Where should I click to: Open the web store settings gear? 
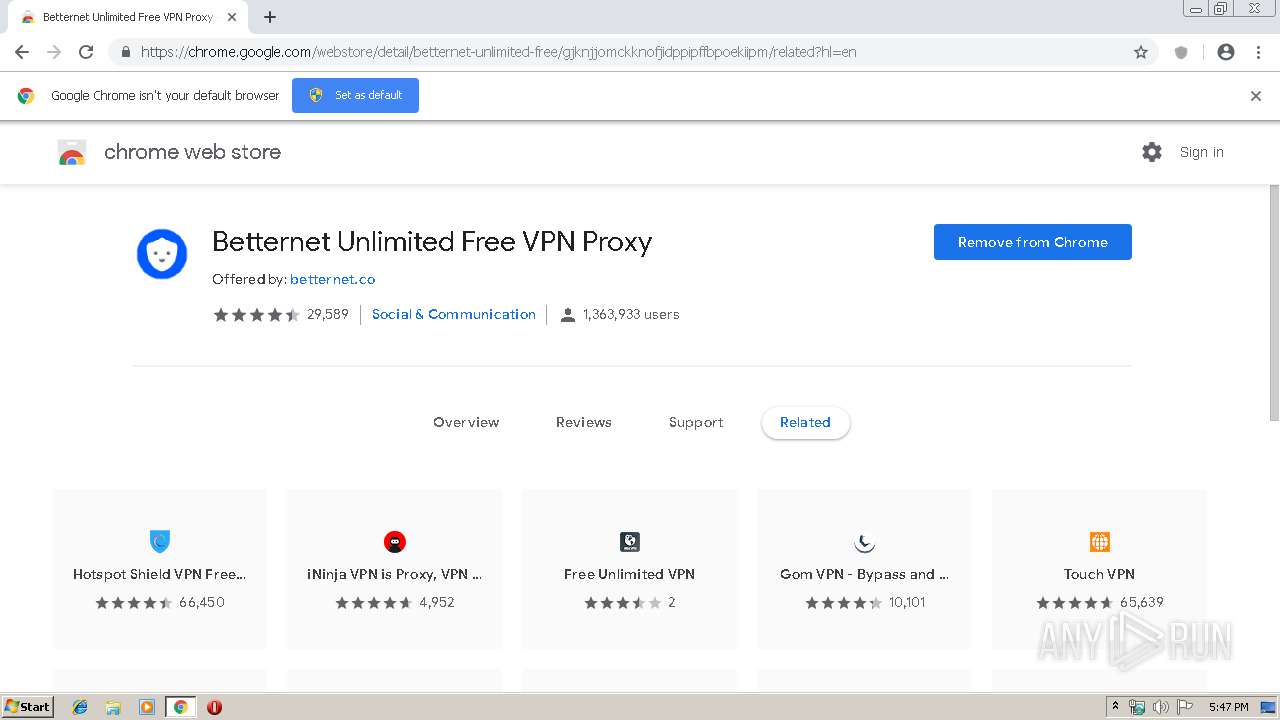[1152, 152]
